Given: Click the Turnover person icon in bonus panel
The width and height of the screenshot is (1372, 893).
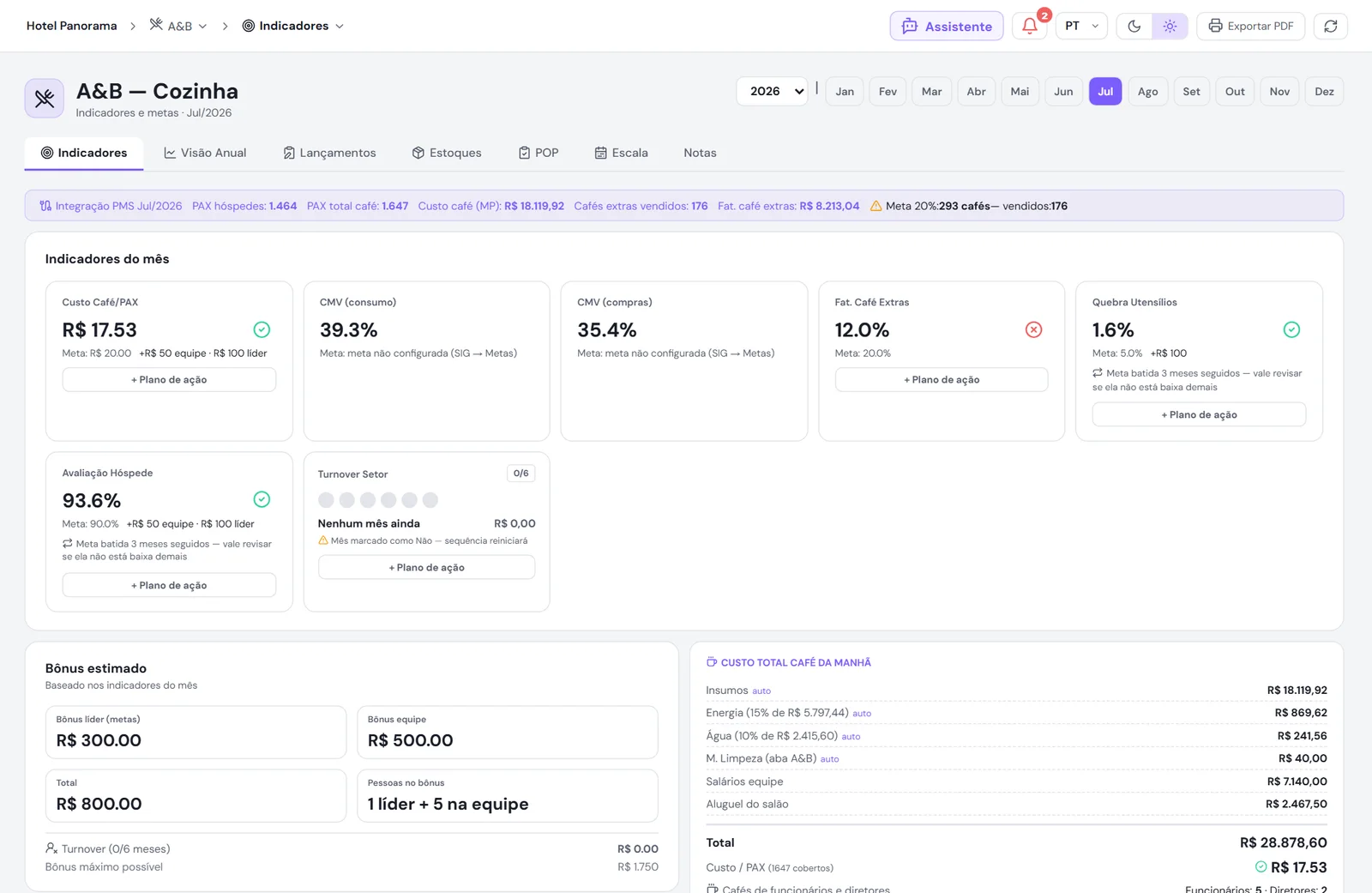Looking at the screenshot, I should coord(51,848).
